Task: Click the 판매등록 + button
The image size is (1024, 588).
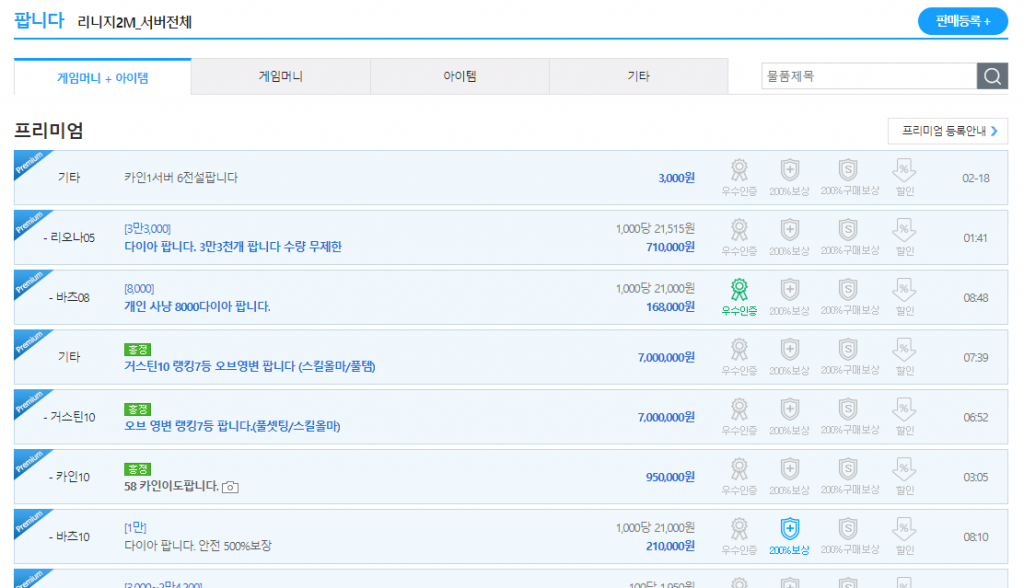Action: 963,22
